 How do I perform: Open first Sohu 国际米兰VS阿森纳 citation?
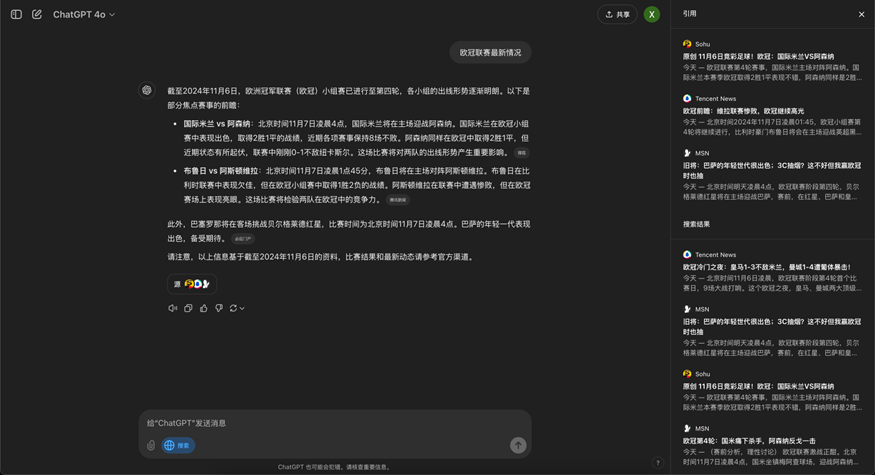click(772, 60)
